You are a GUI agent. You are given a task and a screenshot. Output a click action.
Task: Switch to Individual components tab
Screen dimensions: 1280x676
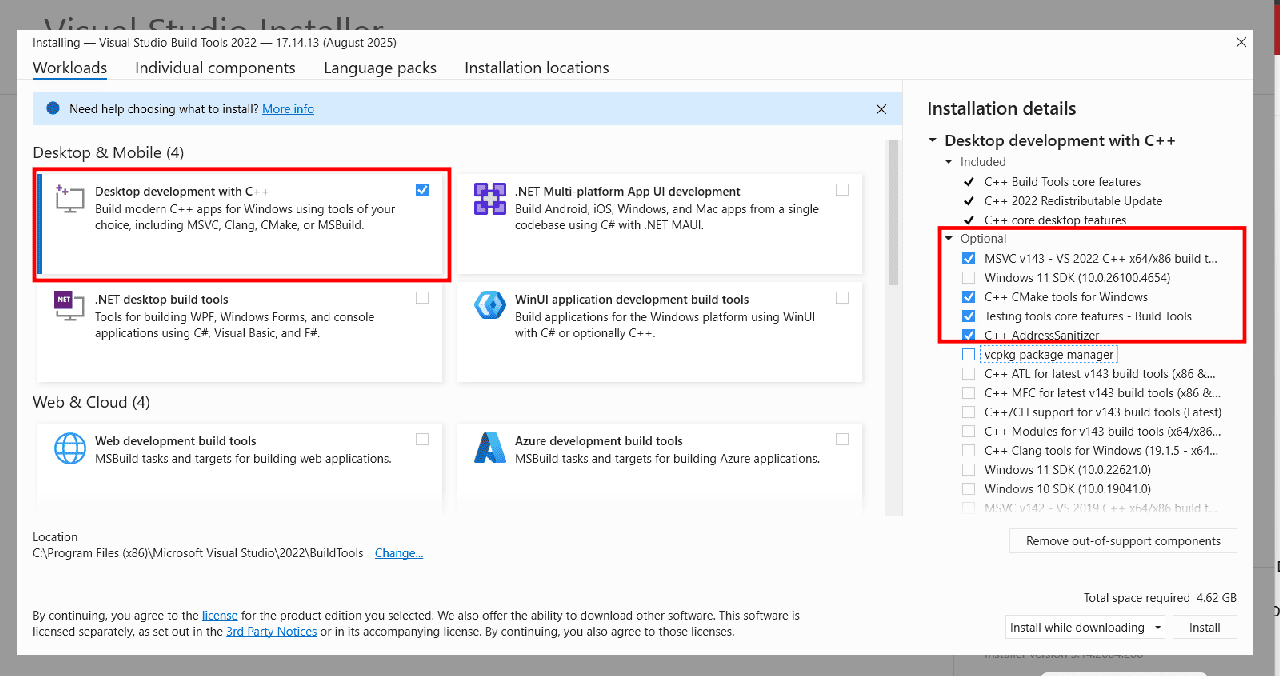click(x=215, y=68)
